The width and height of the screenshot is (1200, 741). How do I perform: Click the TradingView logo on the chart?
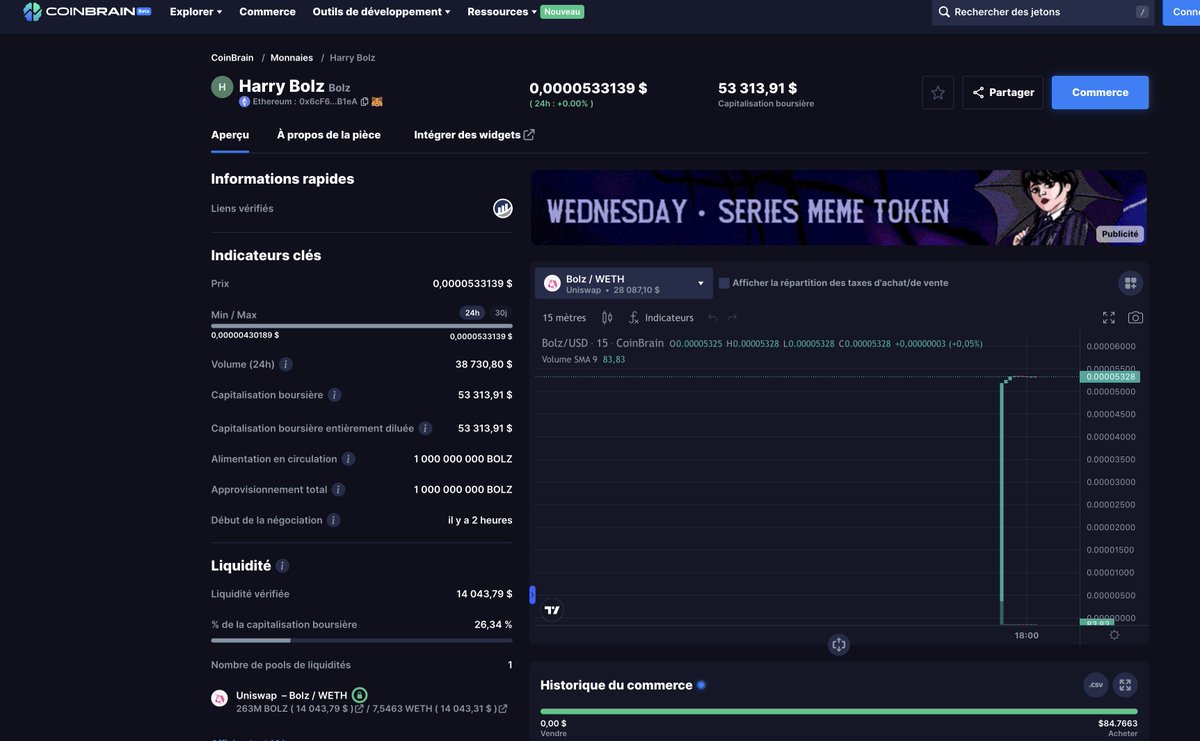click(x=552, y=609)
